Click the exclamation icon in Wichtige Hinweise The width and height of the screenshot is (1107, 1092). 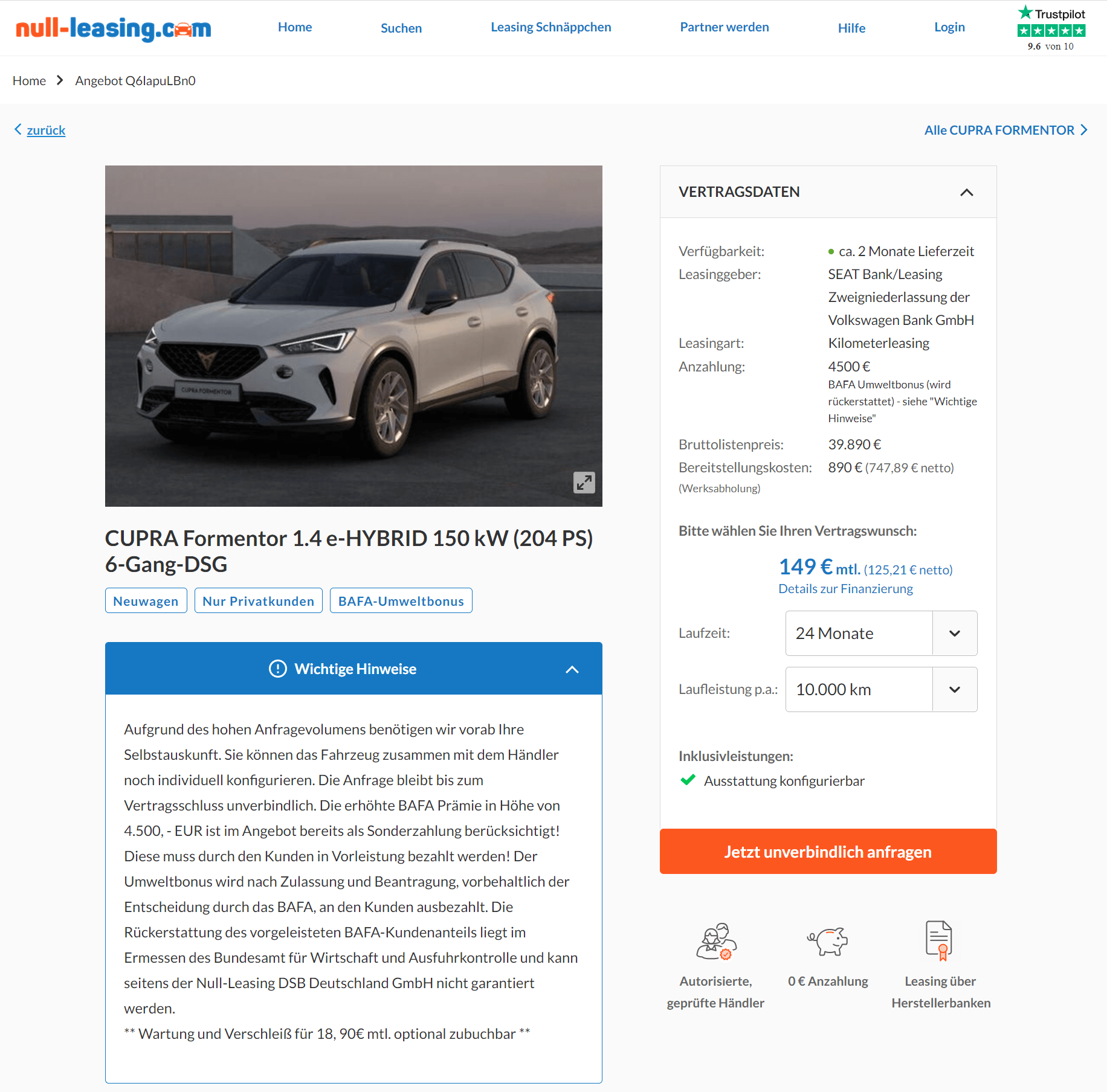(277, 669)
